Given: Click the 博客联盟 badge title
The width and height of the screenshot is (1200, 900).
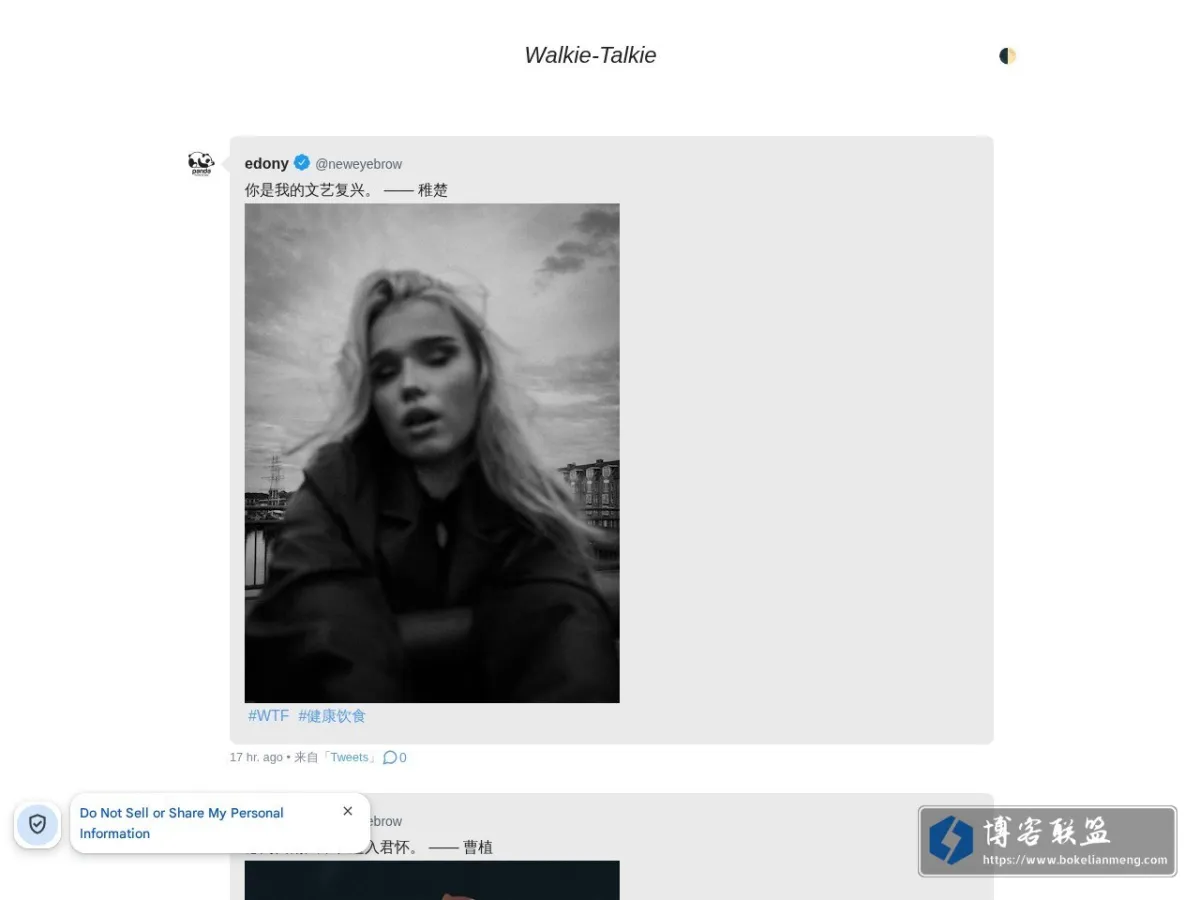Looking at the screenshot, I should pyautogui.click(x=1046, y=831).
